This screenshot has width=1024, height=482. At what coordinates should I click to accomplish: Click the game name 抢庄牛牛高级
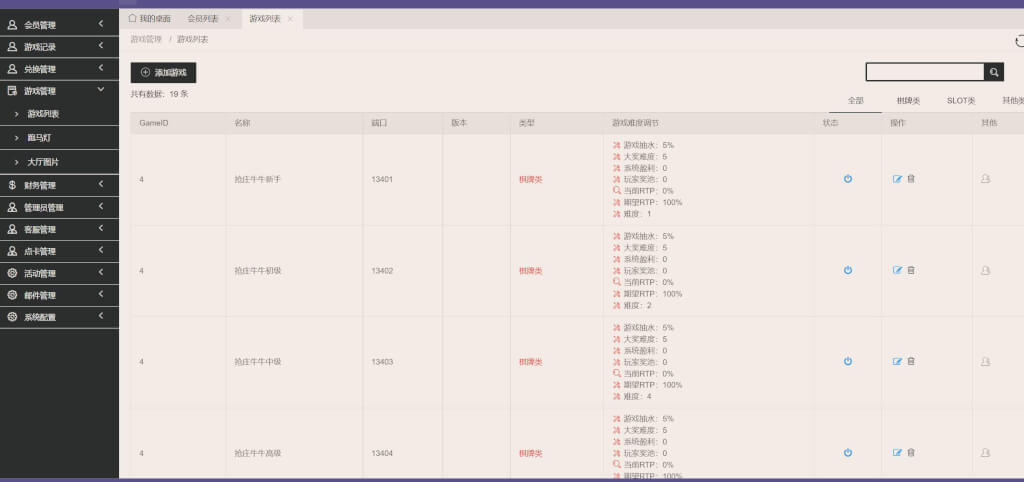coord(257,453)
